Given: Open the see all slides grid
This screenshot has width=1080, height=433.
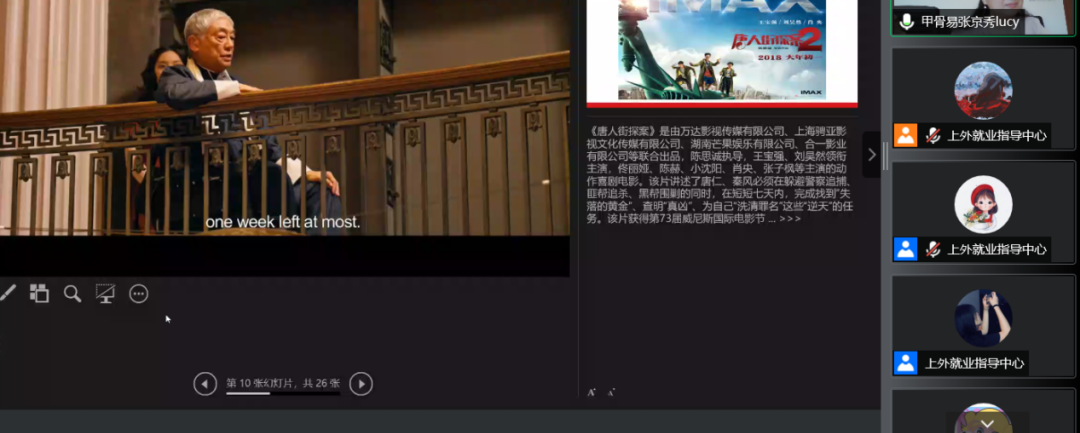Looking at the screenshot, I should [39, 293].
